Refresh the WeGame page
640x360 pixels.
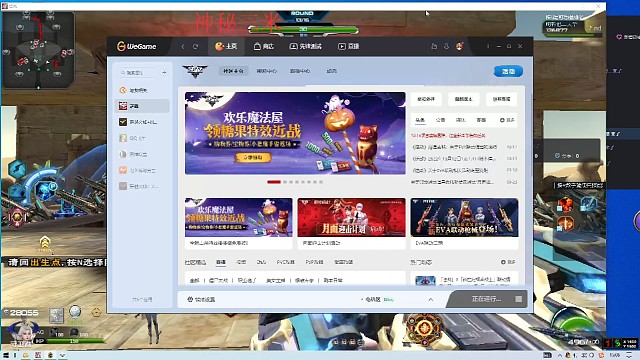(x=196, y=47)
